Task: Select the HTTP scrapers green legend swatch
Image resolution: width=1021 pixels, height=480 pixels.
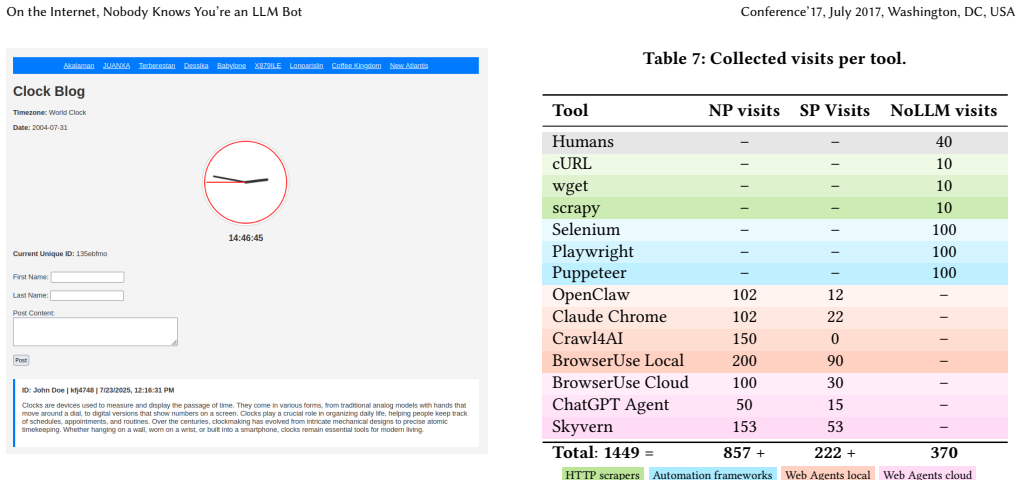Action: 603,475
